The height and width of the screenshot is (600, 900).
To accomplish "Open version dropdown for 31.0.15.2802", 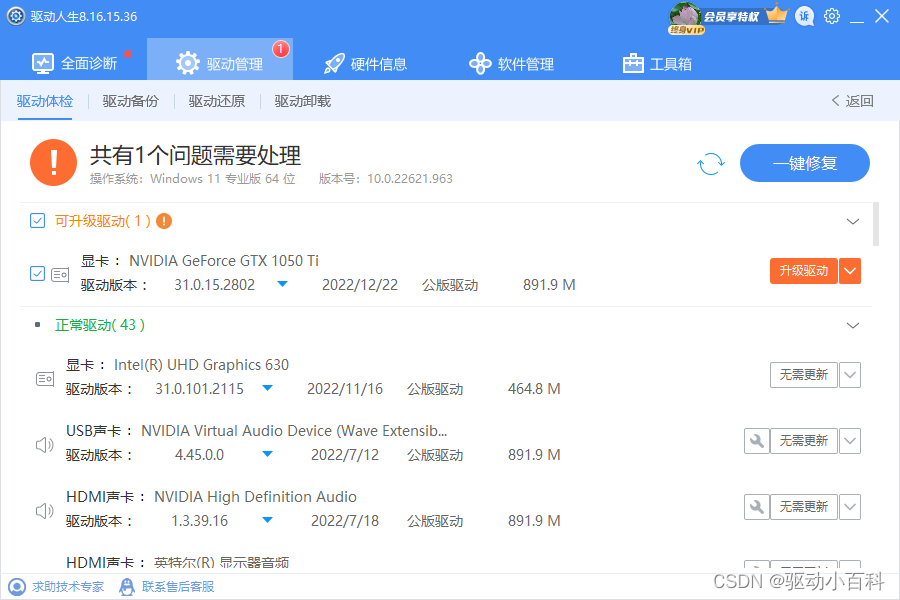I will 282,284.
